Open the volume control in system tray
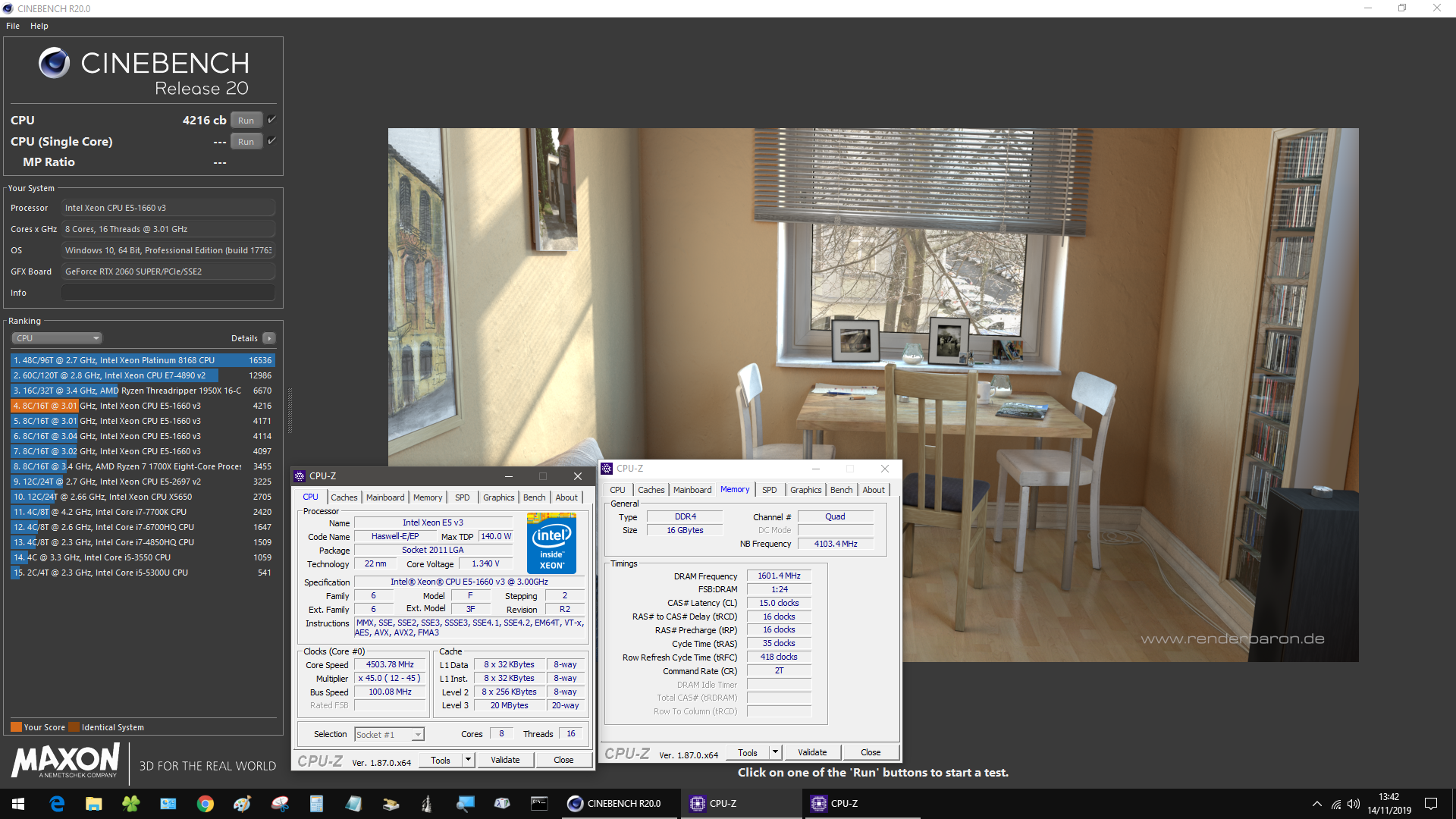The height and width of the screenshot is (819, 1456). tap(1354, 804)
